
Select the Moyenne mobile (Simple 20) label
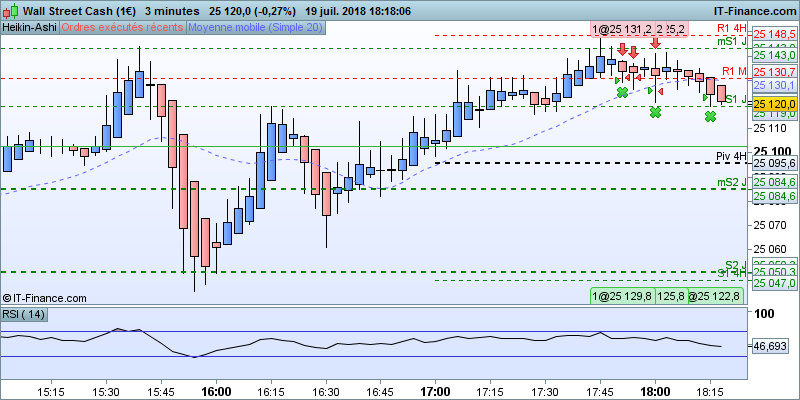click(x=255, y=28)
